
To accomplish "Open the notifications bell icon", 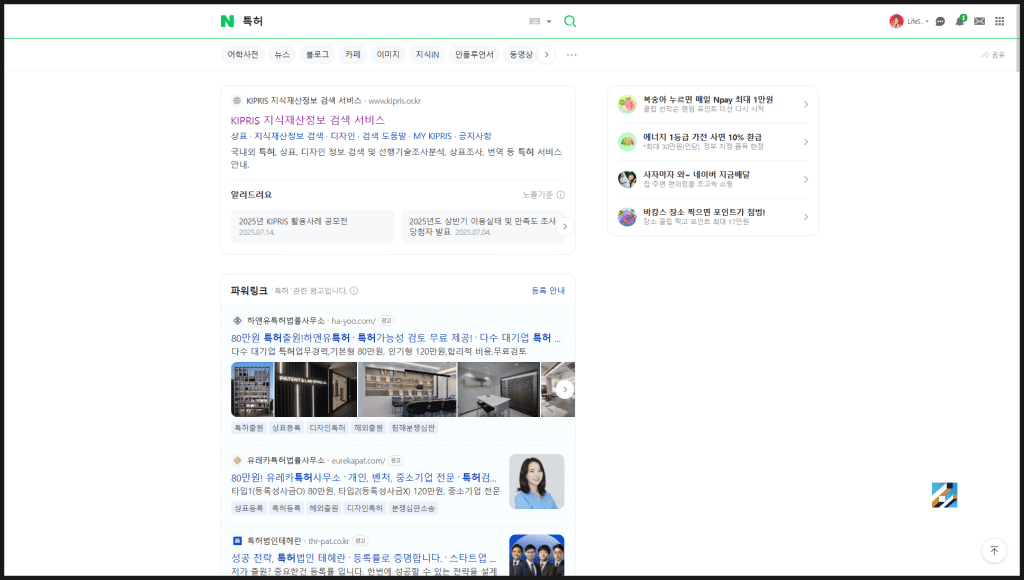I will (960, 21).
